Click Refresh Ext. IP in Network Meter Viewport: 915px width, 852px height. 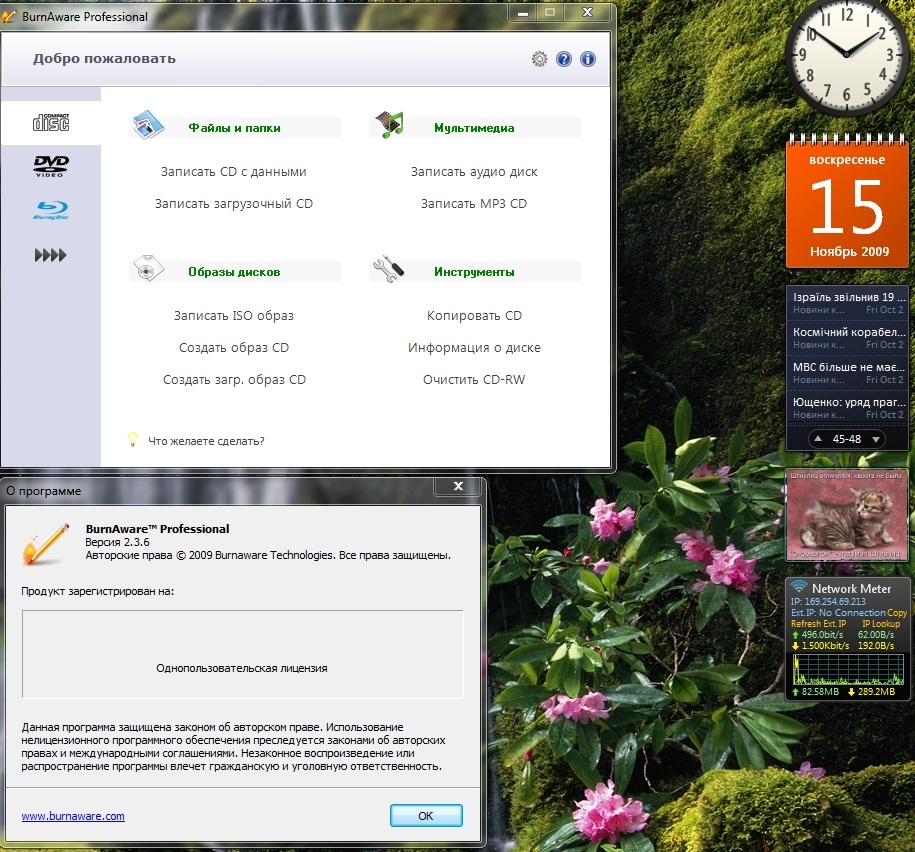(x=818, y=624)
